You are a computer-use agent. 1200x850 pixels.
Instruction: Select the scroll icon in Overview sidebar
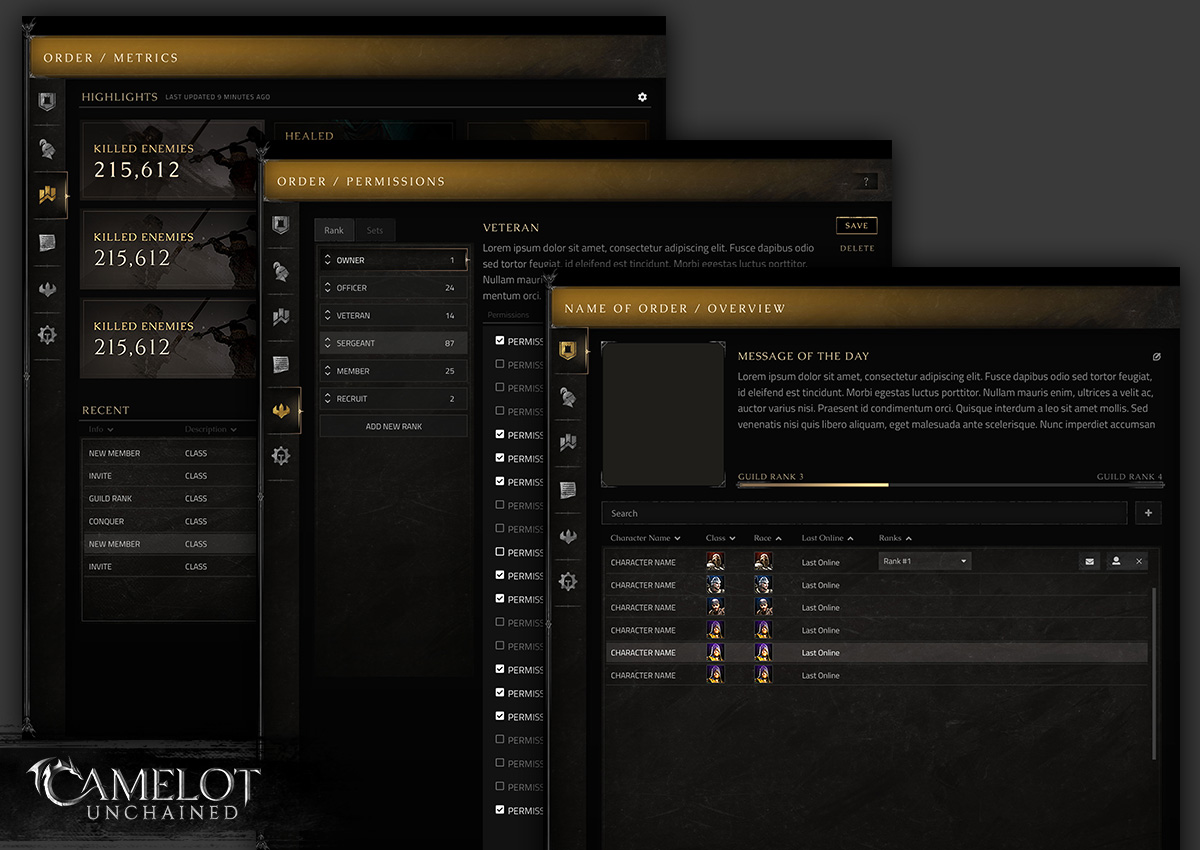(x=568, y=490)
